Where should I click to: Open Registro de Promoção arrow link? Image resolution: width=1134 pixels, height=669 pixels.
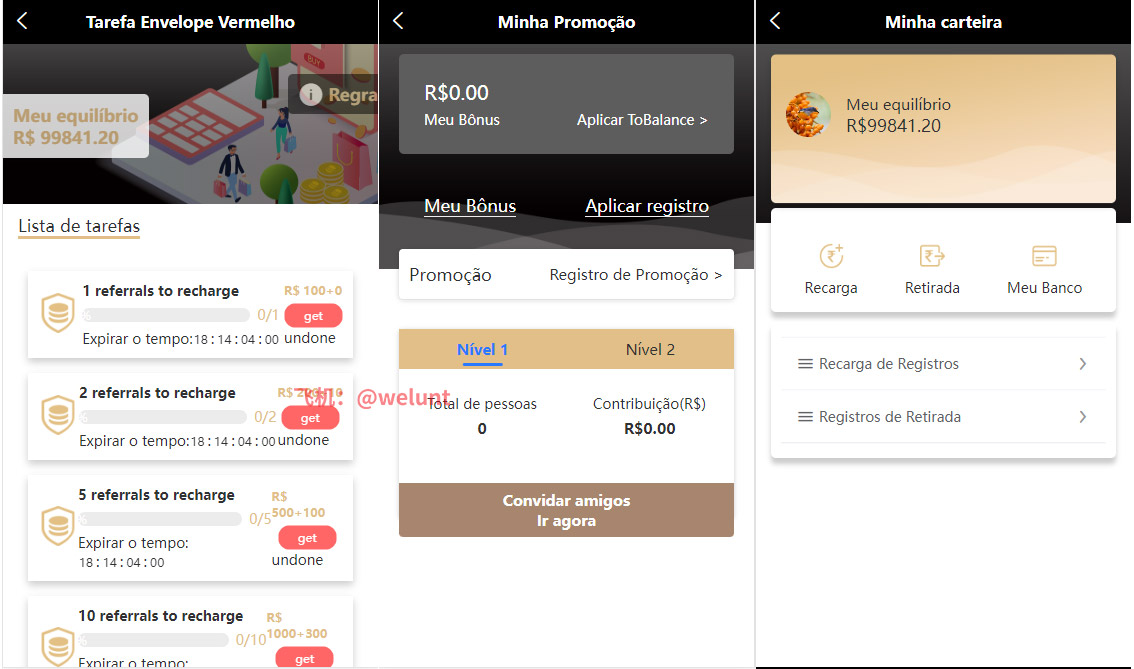point(636,275)
